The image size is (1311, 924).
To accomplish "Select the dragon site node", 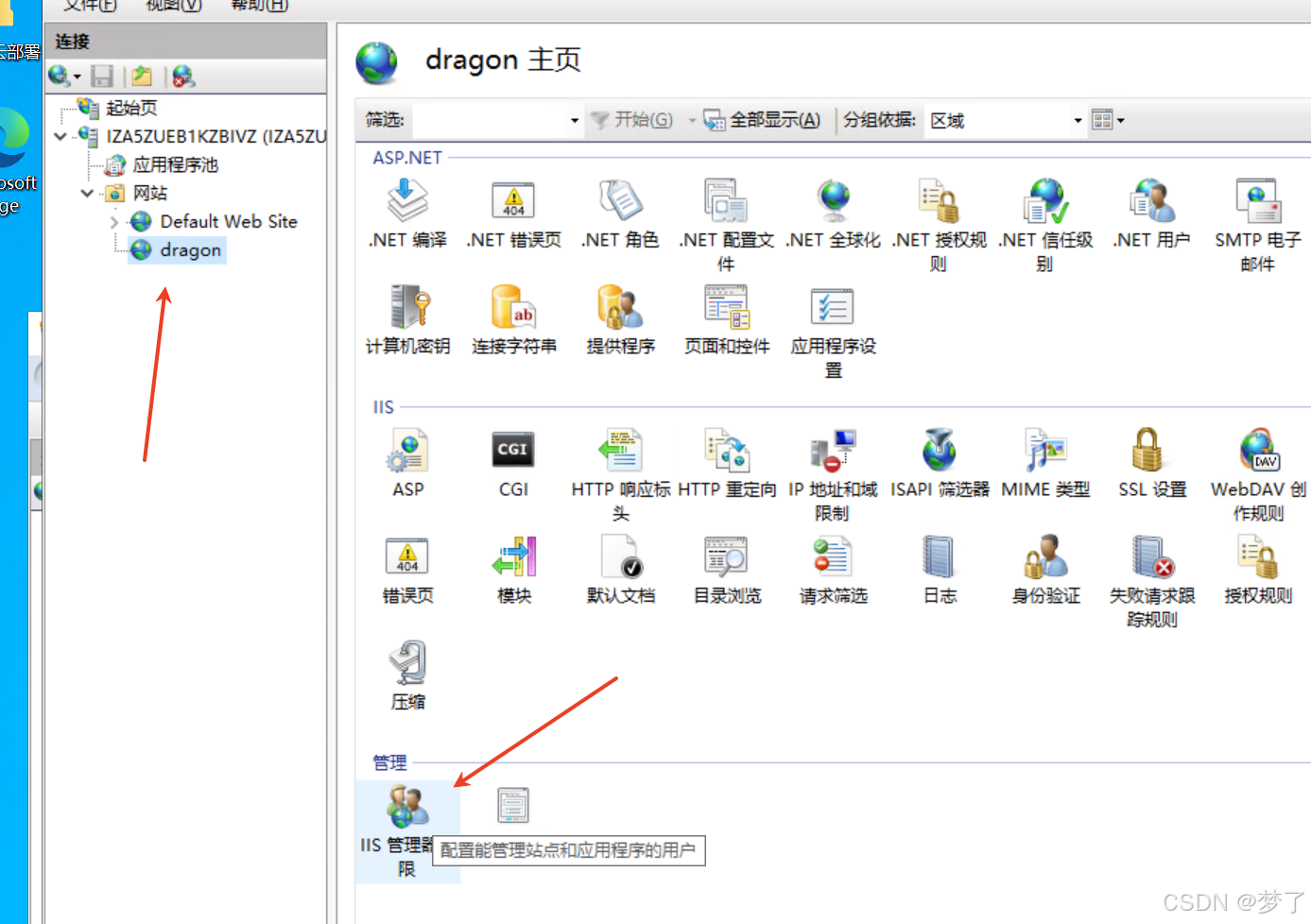I will coord(190,249).
